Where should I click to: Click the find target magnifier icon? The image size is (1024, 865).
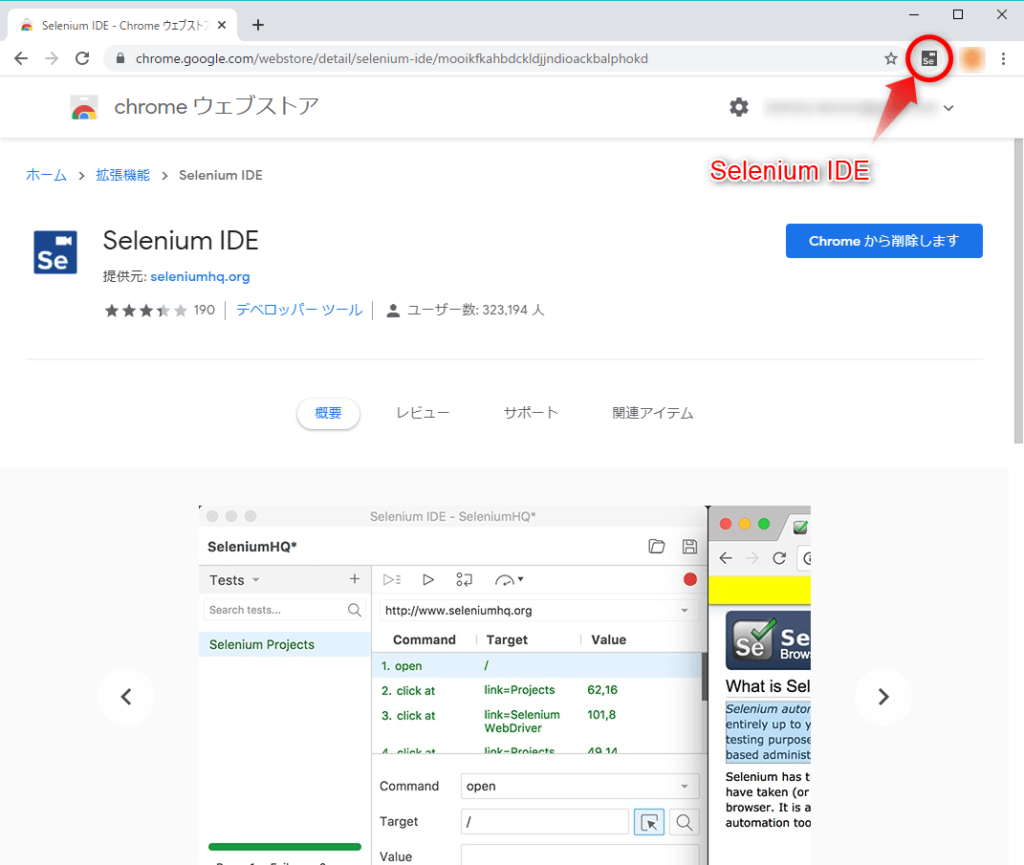pos(684,822)
